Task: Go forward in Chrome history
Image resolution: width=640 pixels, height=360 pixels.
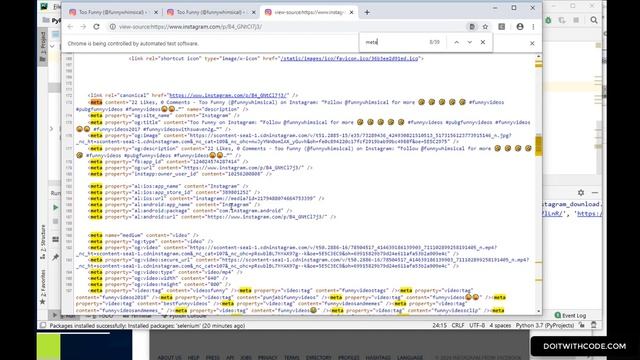Action: (x=83, y=27)
